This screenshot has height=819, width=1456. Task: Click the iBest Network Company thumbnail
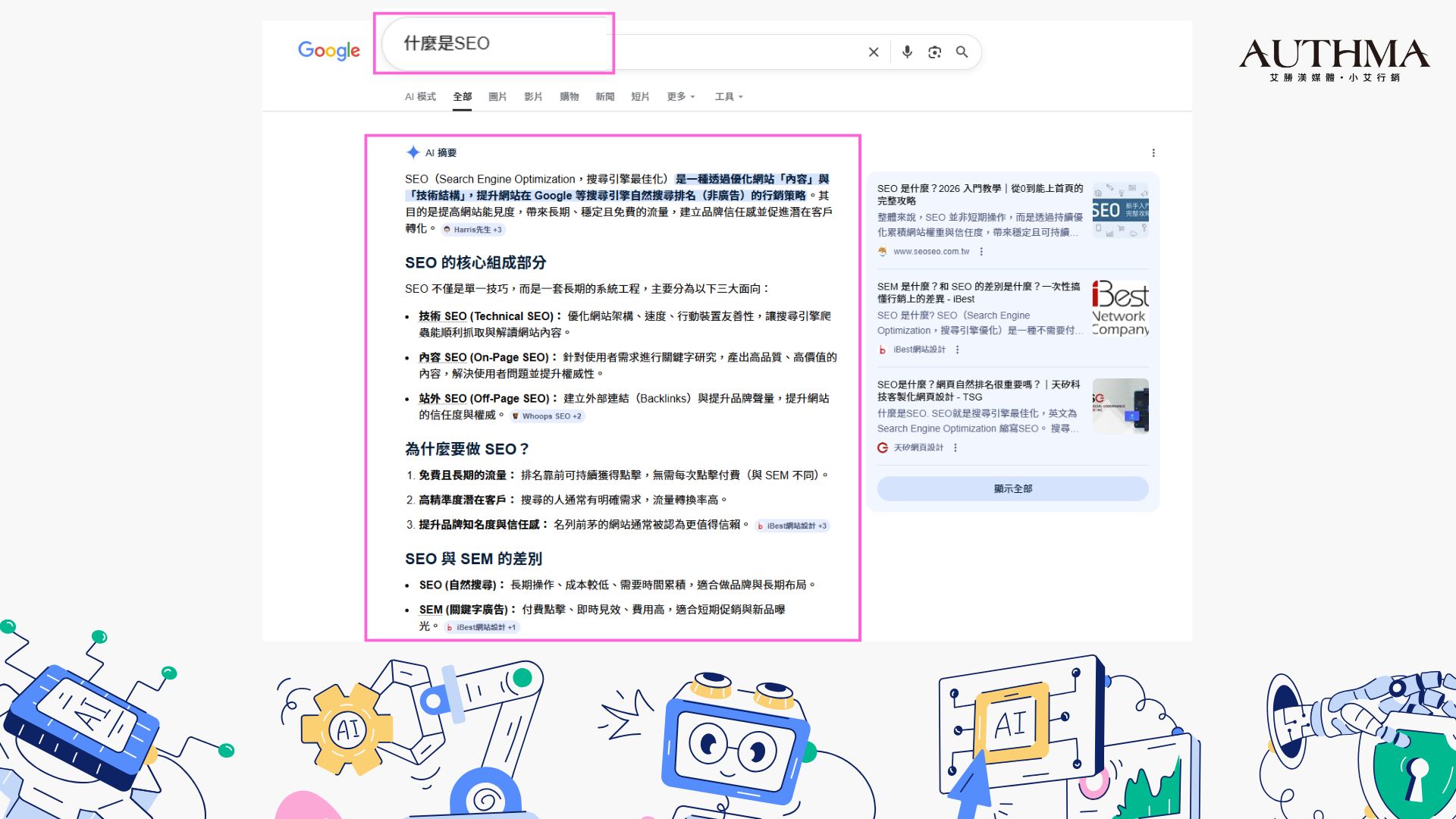(1120, 308)
